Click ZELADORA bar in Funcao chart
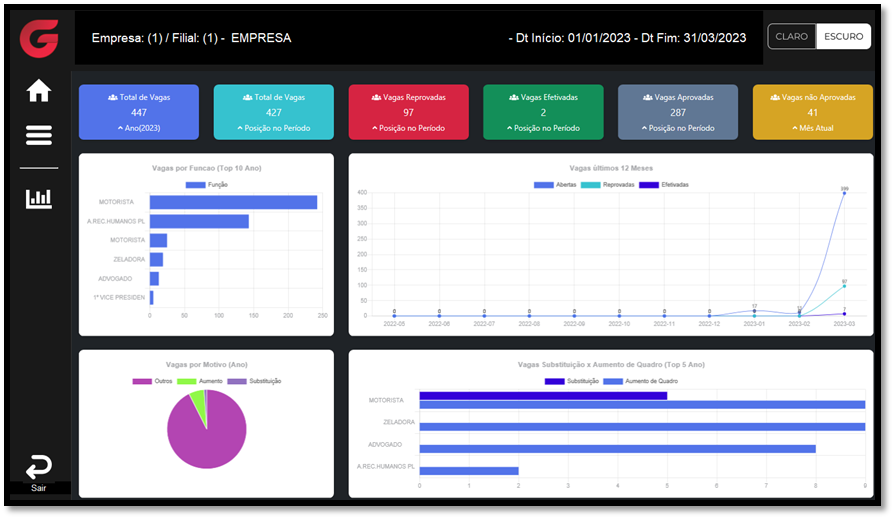894x519 pixels. coord(156,260)
